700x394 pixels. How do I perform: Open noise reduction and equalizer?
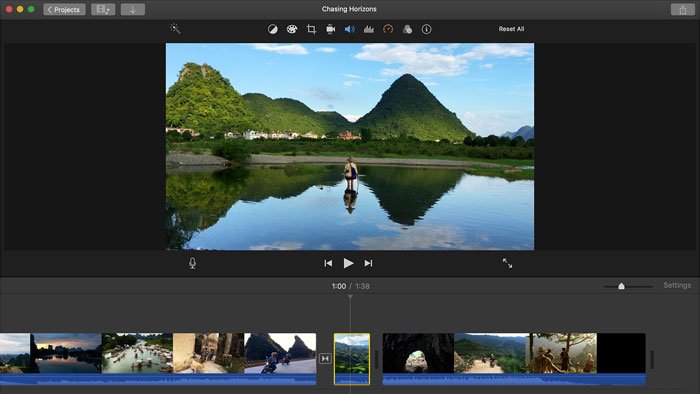coord(369,29)
